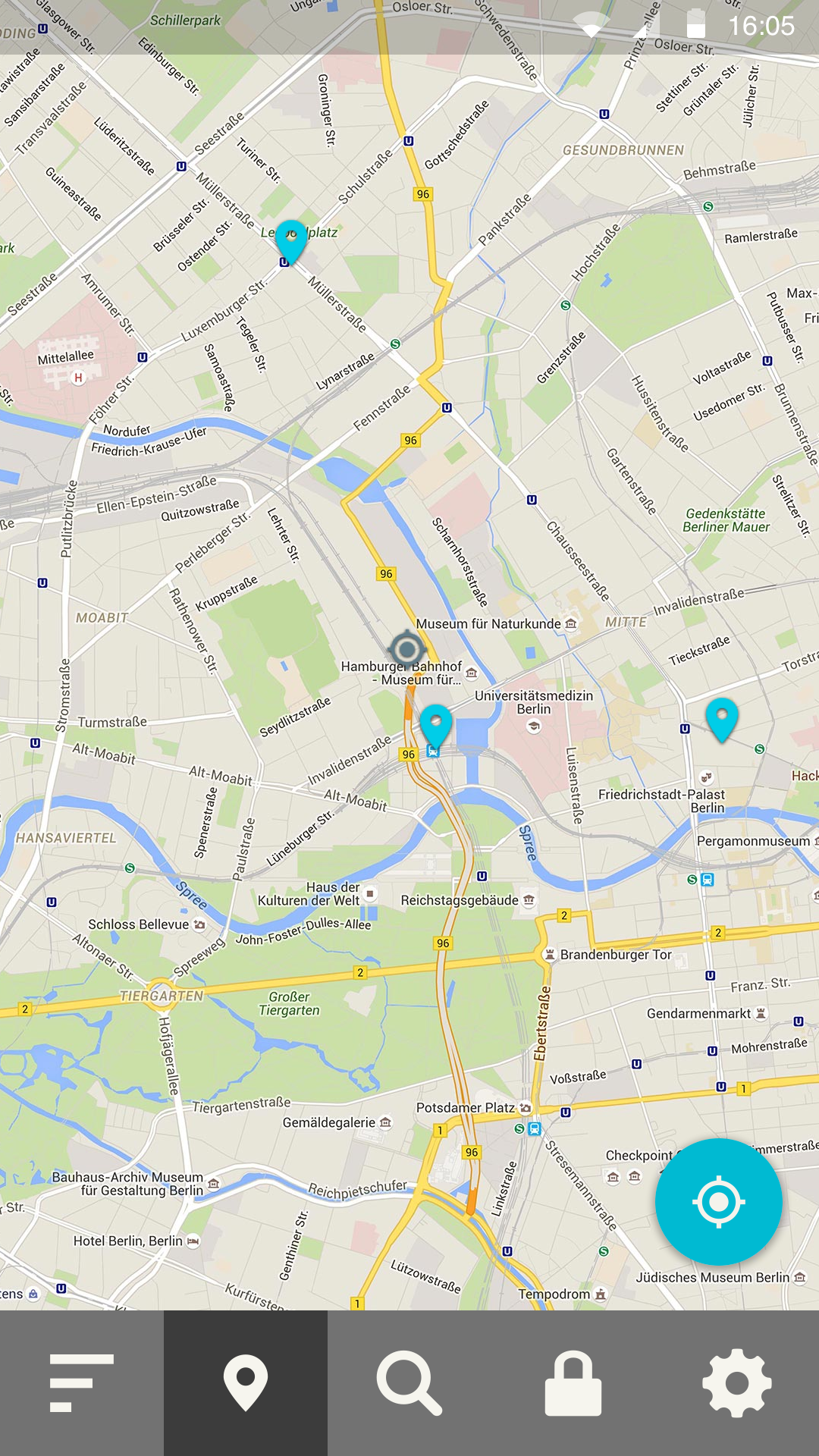Select the blue pin near Hauptbahnhof station
This screenshot has width=819, height=1456.
pyautogui.click(x=436, y=725)
